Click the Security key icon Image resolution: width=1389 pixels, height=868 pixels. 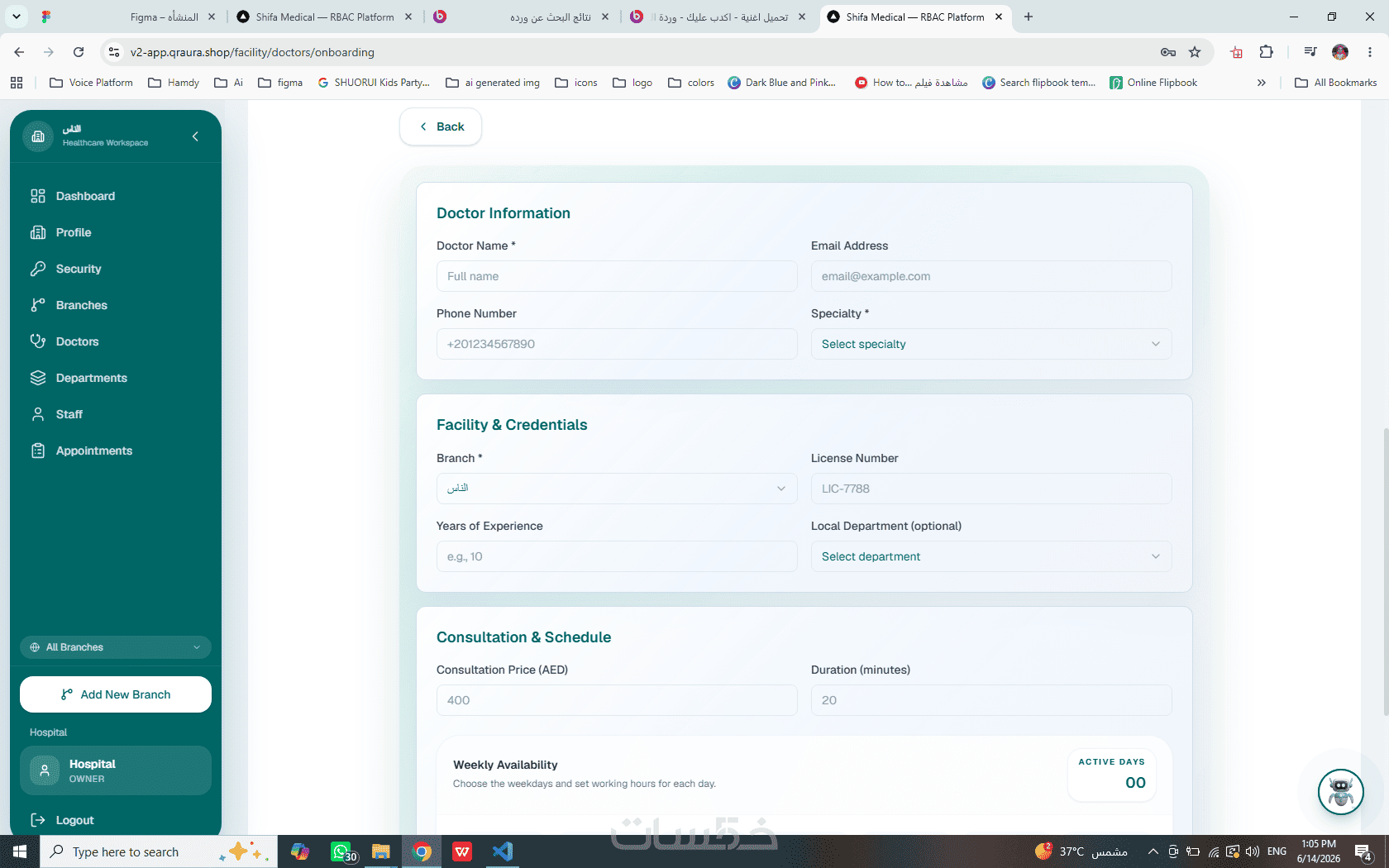click(38, 269)
